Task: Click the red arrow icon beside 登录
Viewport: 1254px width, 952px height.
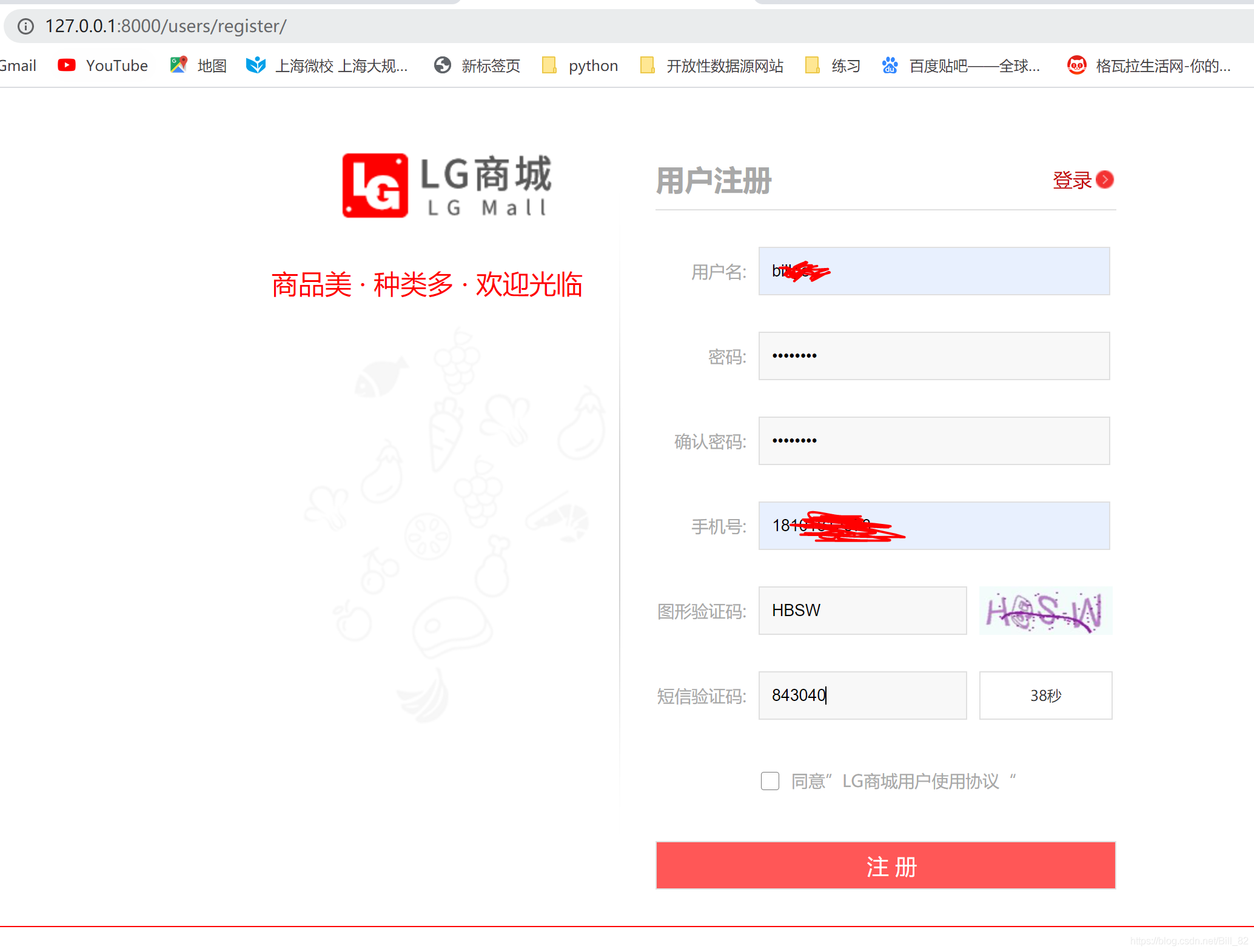Action: (1105, 179)
